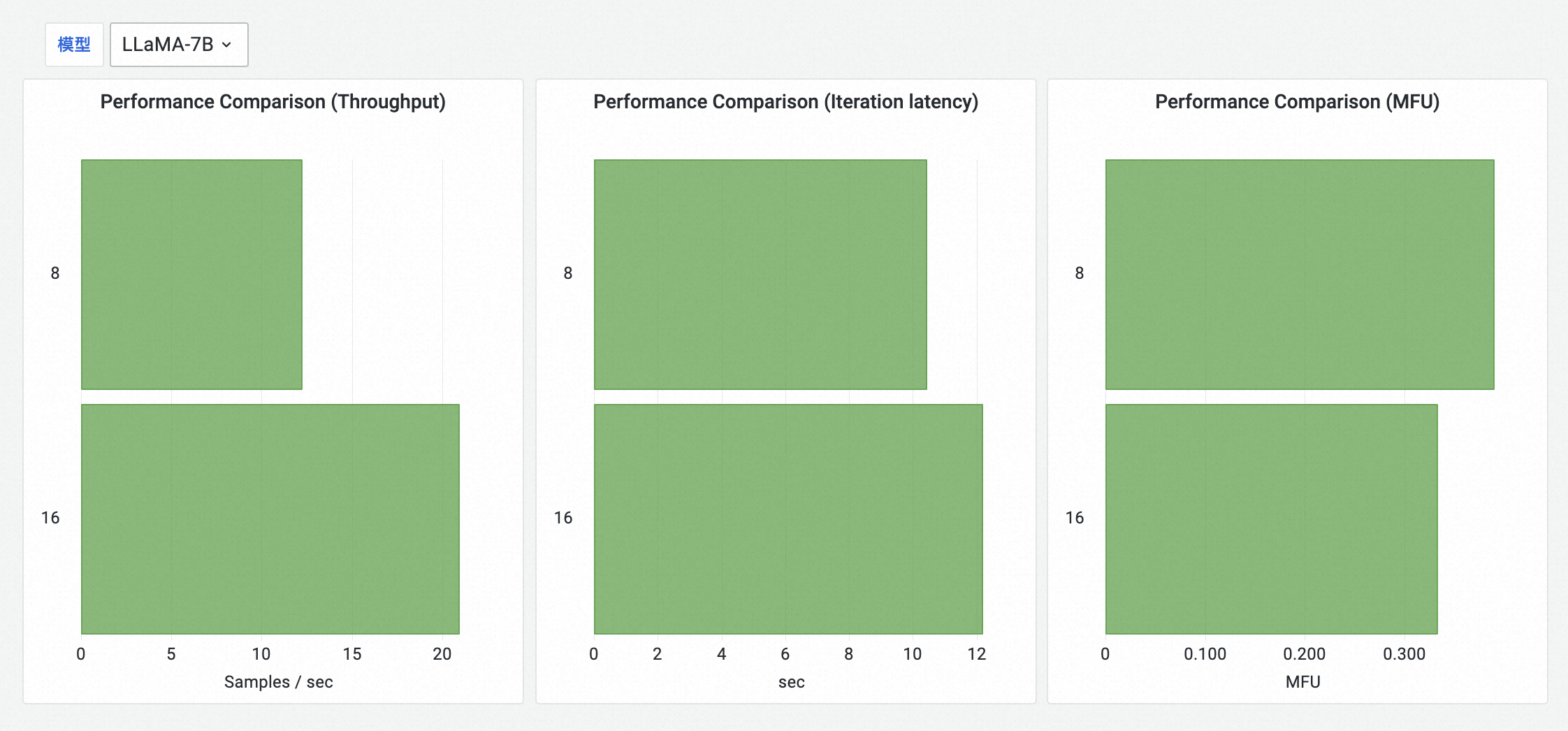Image resolution: width=1568 pixels, height=731 pixels.
Task: Select the 8 bar in Throughput chart
Action: [x=191, y=274]
